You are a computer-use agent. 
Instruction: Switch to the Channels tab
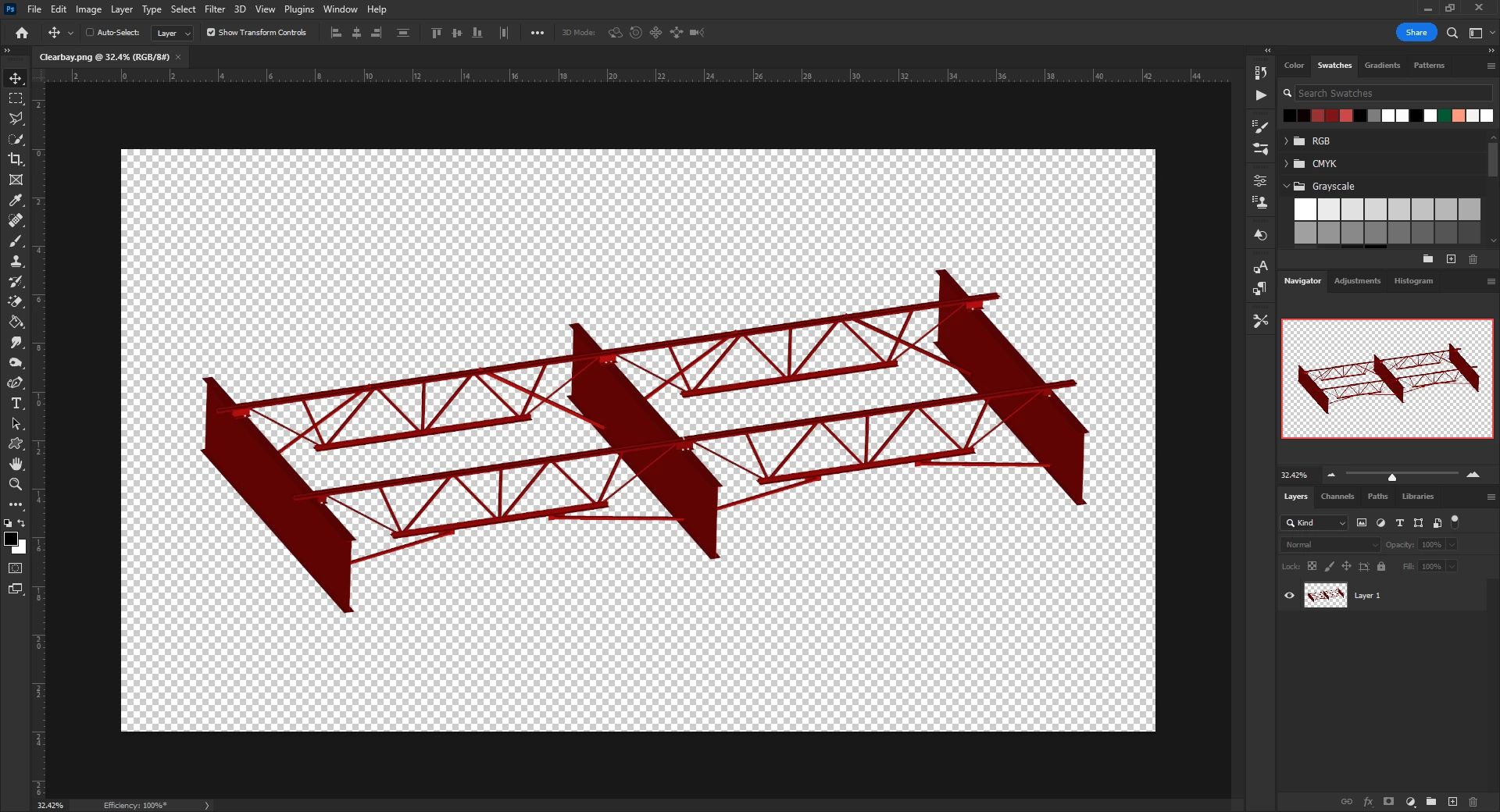1337,497
